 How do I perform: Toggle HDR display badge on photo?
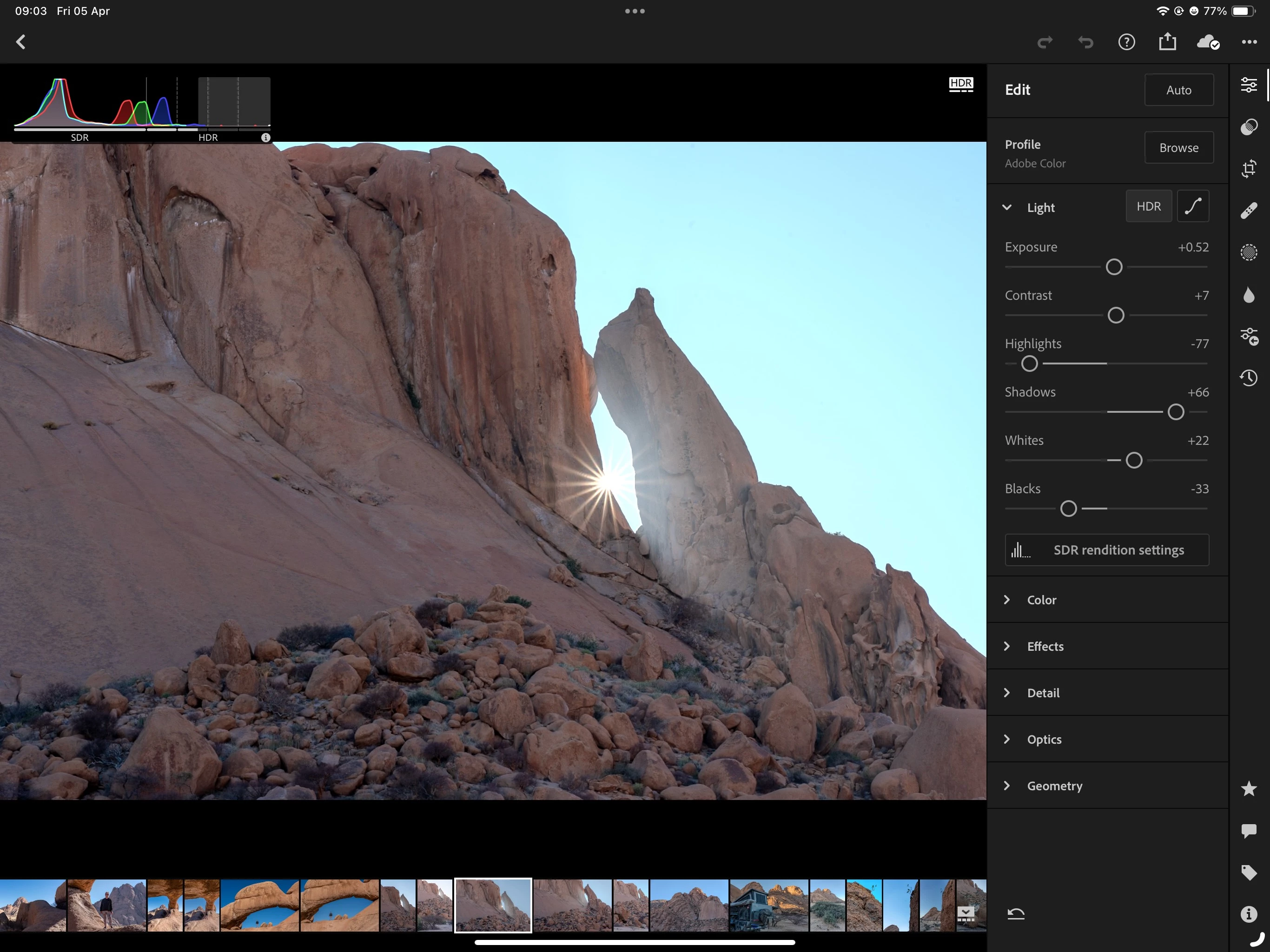pyautogui.click(x=960, y=85)
